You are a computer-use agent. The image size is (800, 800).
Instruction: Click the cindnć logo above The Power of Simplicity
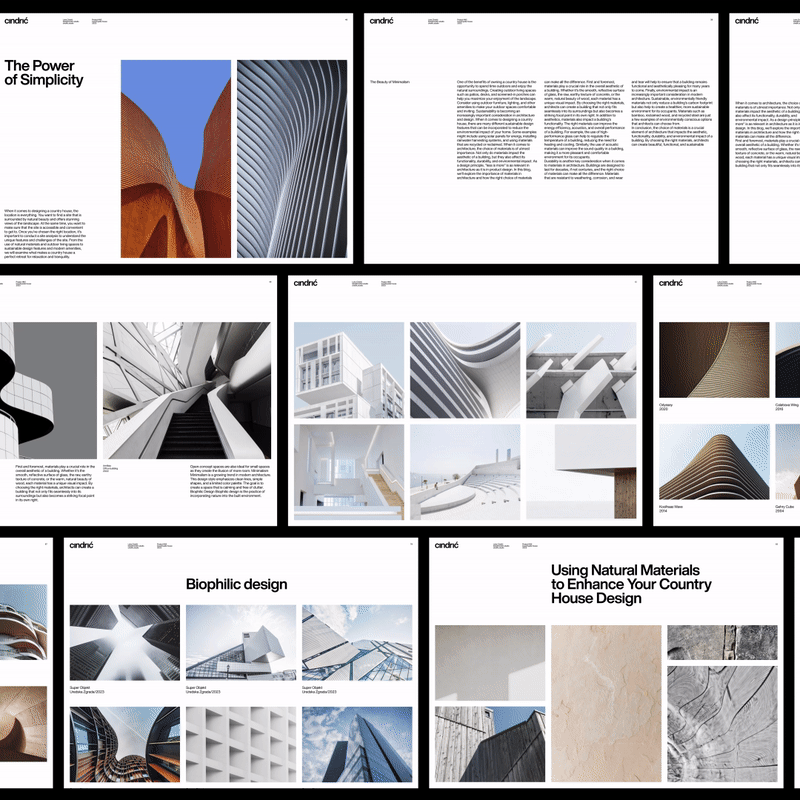[x=16, y=20]
